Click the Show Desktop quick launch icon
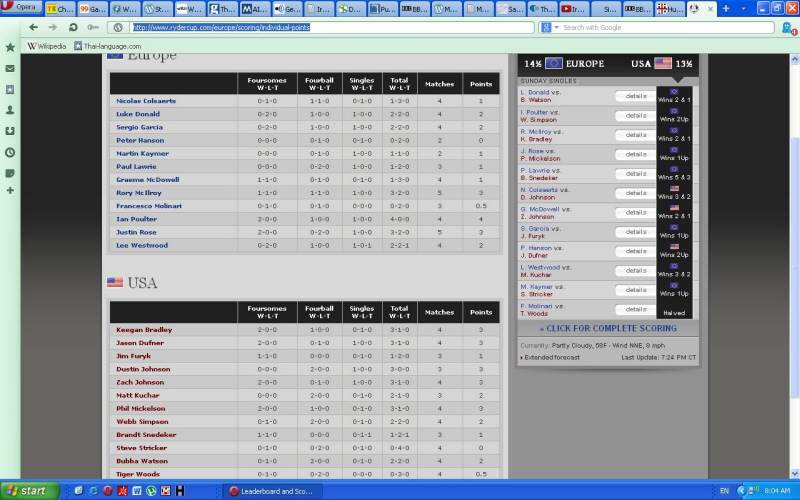Viewport: 800px width, 500px height. click(x=79, y=491)
